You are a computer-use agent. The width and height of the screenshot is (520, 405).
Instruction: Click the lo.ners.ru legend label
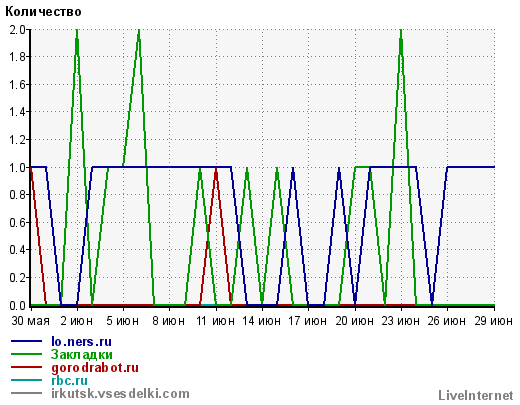81,342
